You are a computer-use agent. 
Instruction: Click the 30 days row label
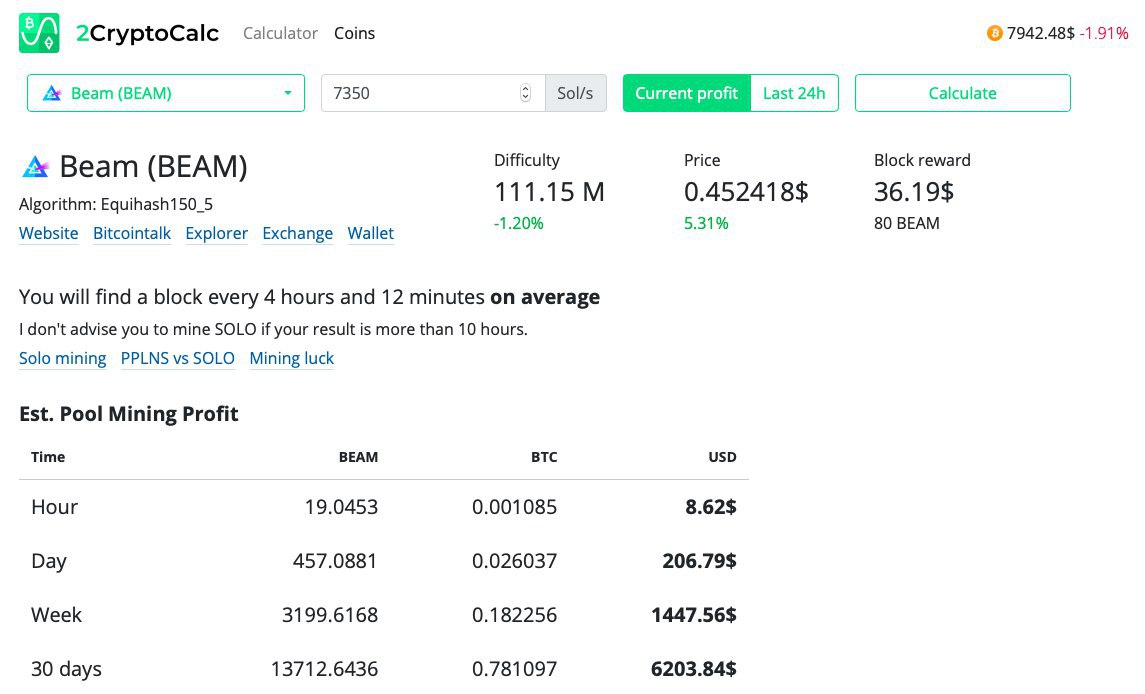click(66, 669)
